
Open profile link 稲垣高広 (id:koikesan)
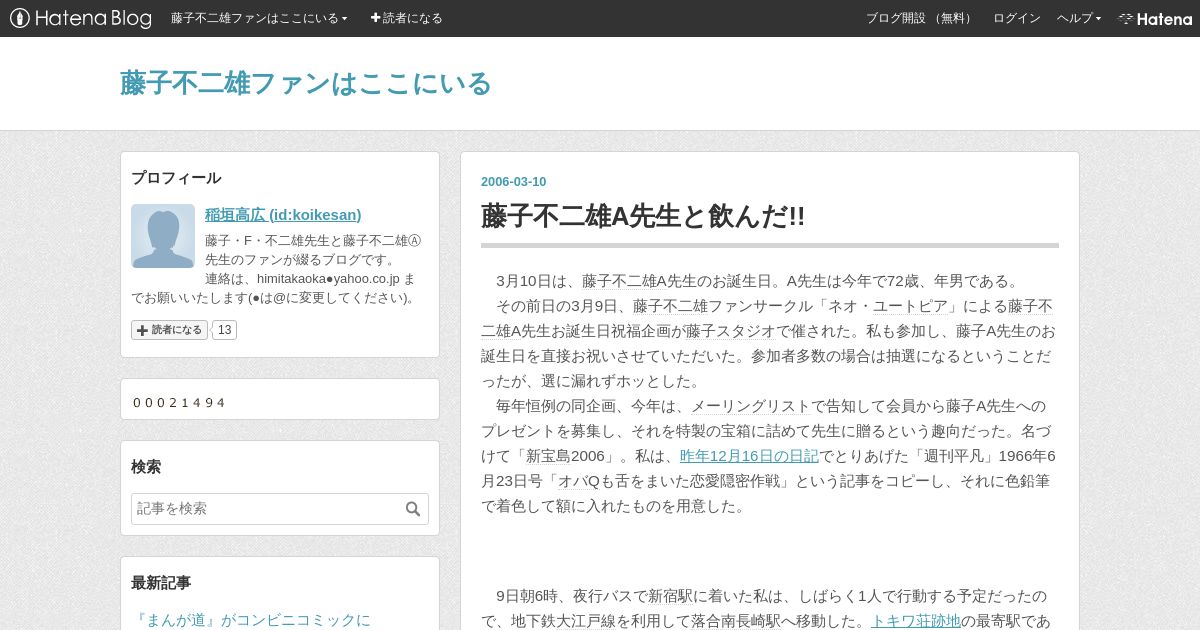click(283, 214)
